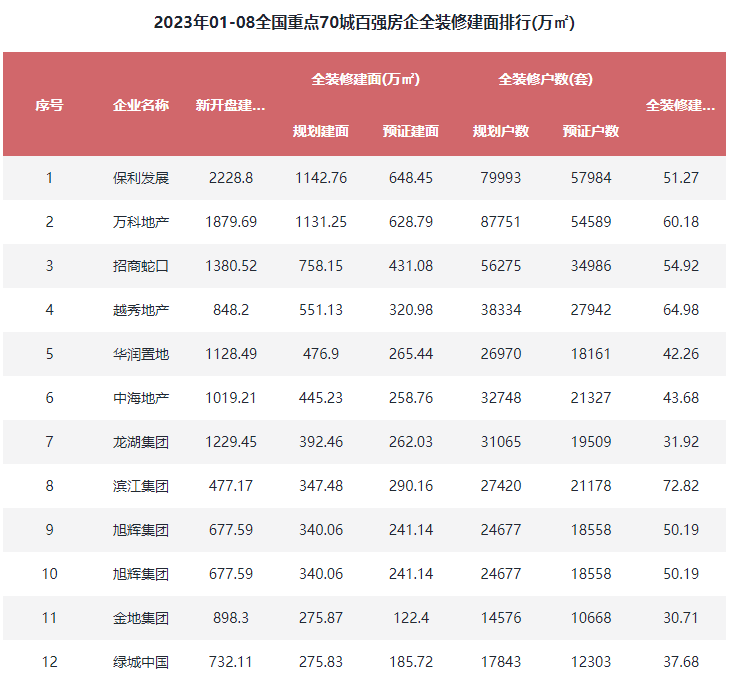The image size is (730, 683).
Task: Click value 60.18 in row 2
Action: coord(681,222)
